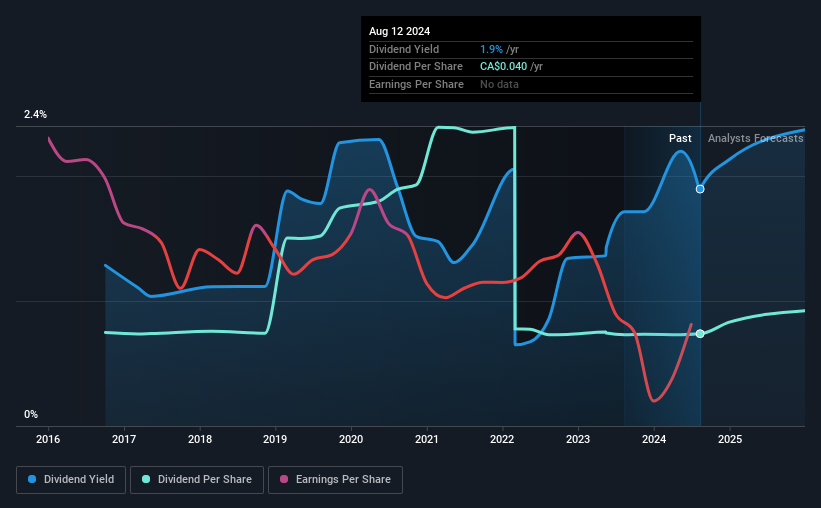
Task: Toggle the Earnings Per Share legend button
Action: [335, 480]
